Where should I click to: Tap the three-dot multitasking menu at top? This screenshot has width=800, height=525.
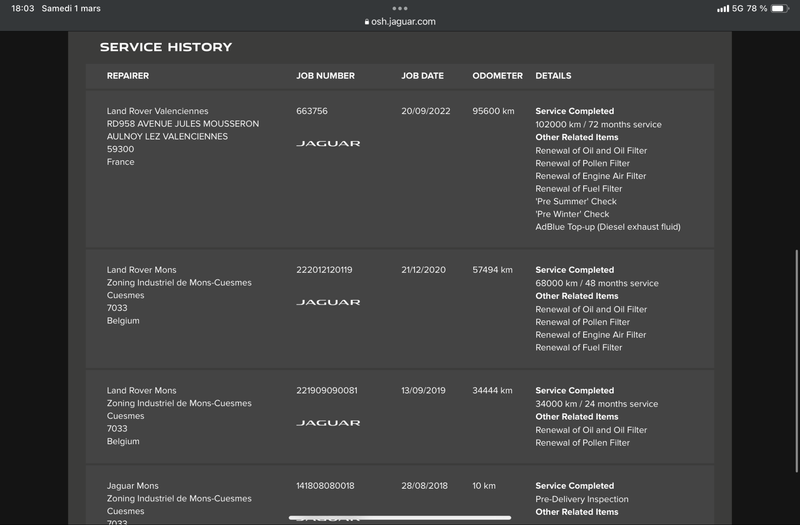[400, 8]
